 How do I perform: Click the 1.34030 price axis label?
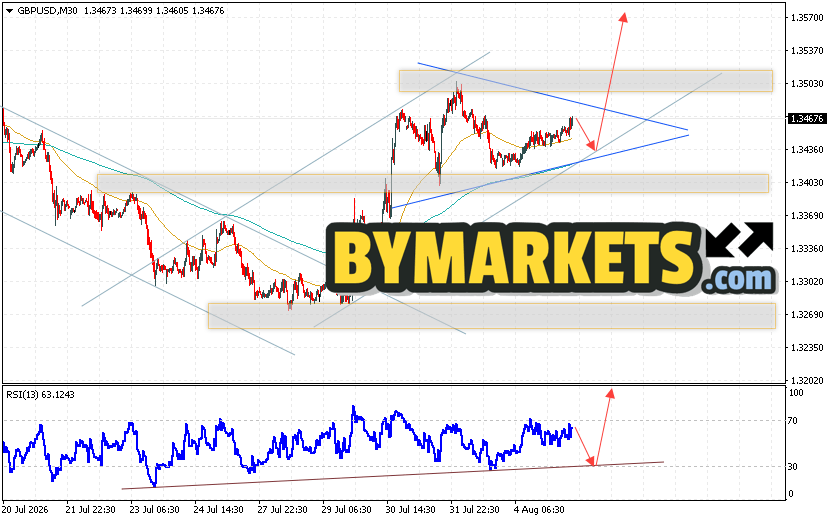coord(807,183)
